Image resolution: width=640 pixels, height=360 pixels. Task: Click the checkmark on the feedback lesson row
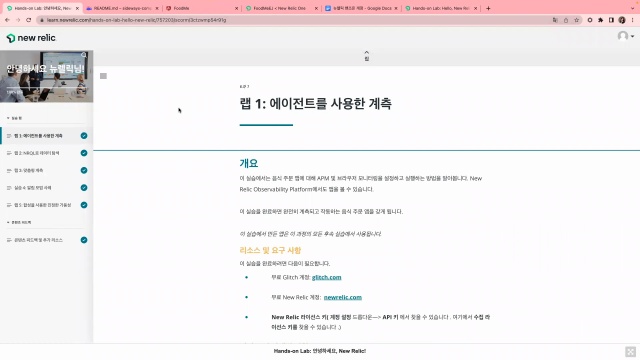click(84, 240)
